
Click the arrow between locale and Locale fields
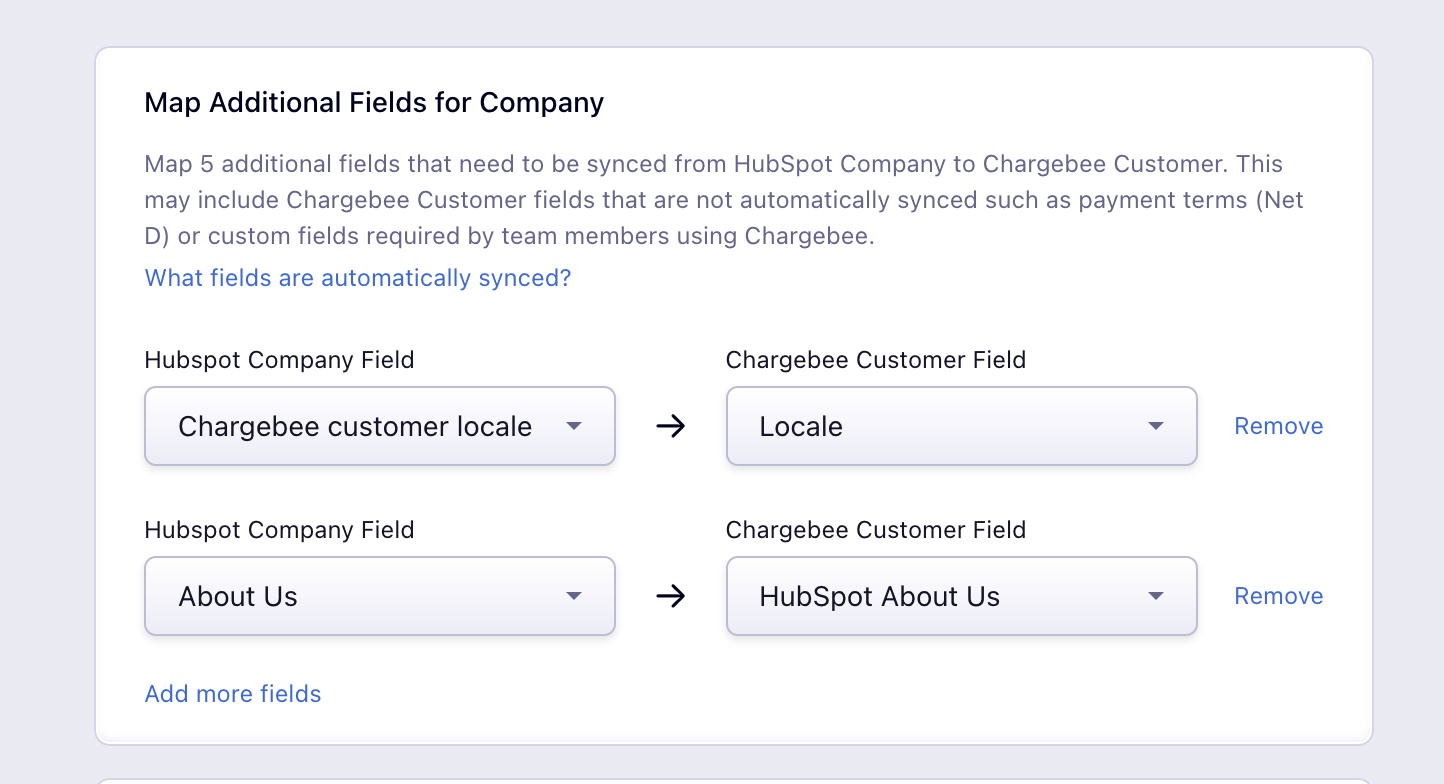point(670,426)
